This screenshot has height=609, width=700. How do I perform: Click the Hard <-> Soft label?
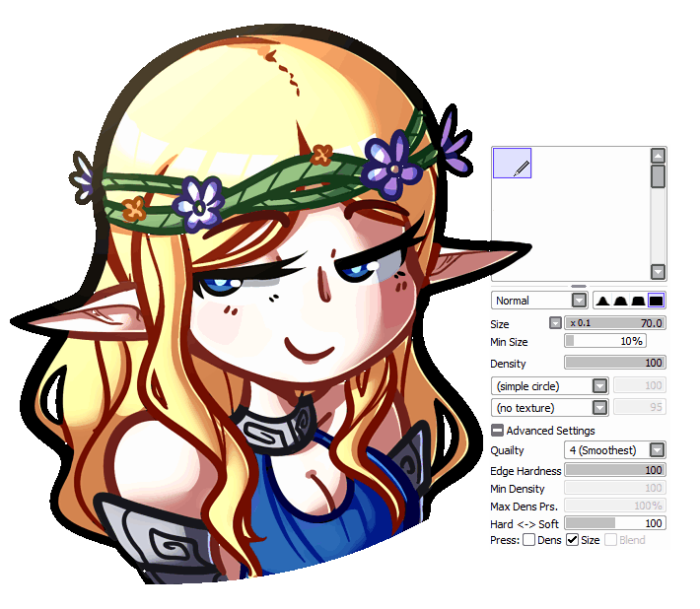[x=524, y=524]
